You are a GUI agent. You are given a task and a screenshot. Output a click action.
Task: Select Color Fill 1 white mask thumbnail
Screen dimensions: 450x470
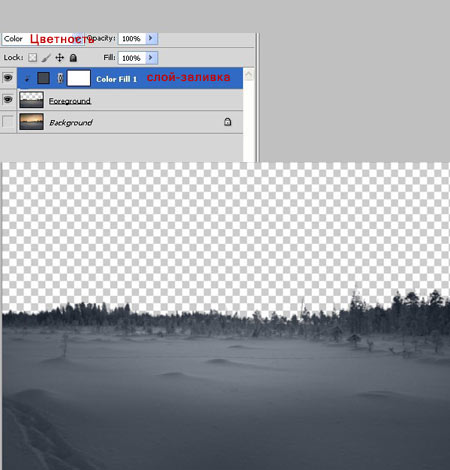(x=79, y=78)
